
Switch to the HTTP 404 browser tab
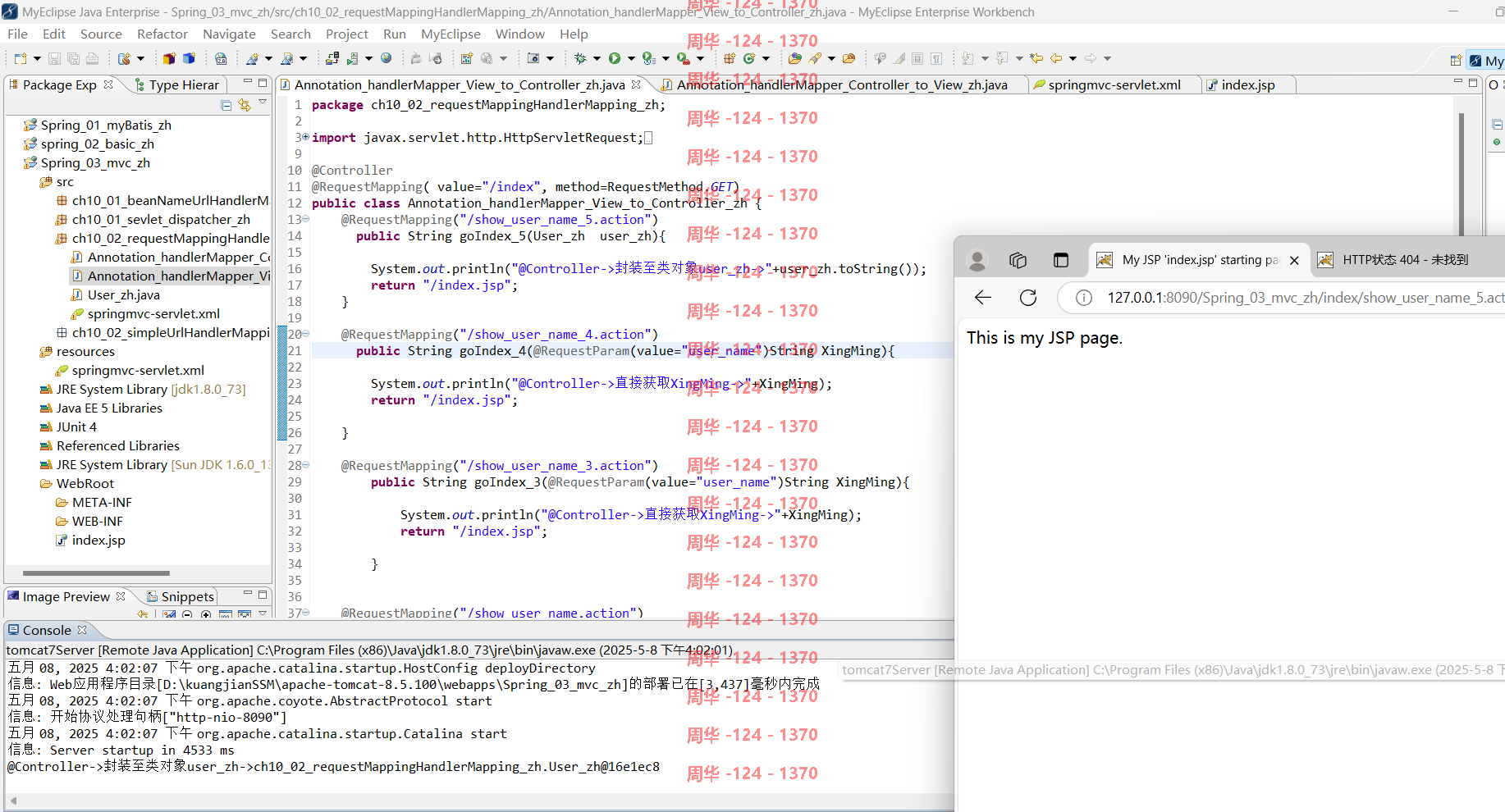click(x=1405, y=260)
